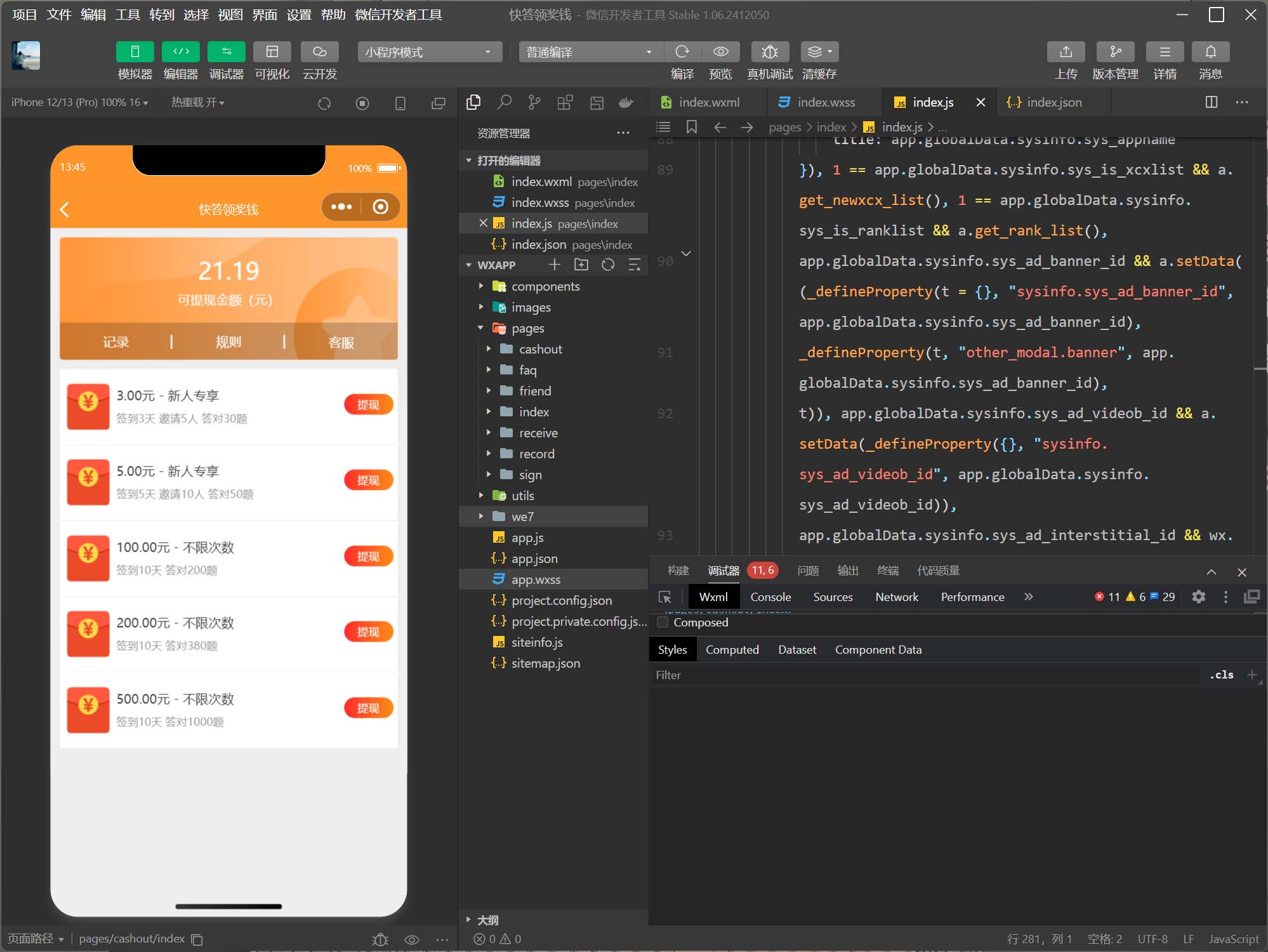Click the simulator phone device icon
This screenshot has height=952, width=1268.
coord(400,103)
